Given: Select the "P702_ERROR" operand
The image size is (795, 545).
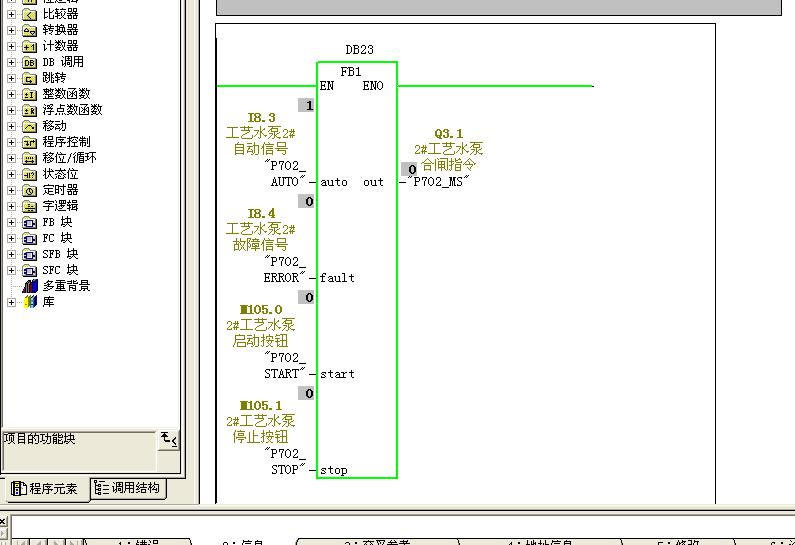Looking at the screenshot, I should tap(285, 270).
